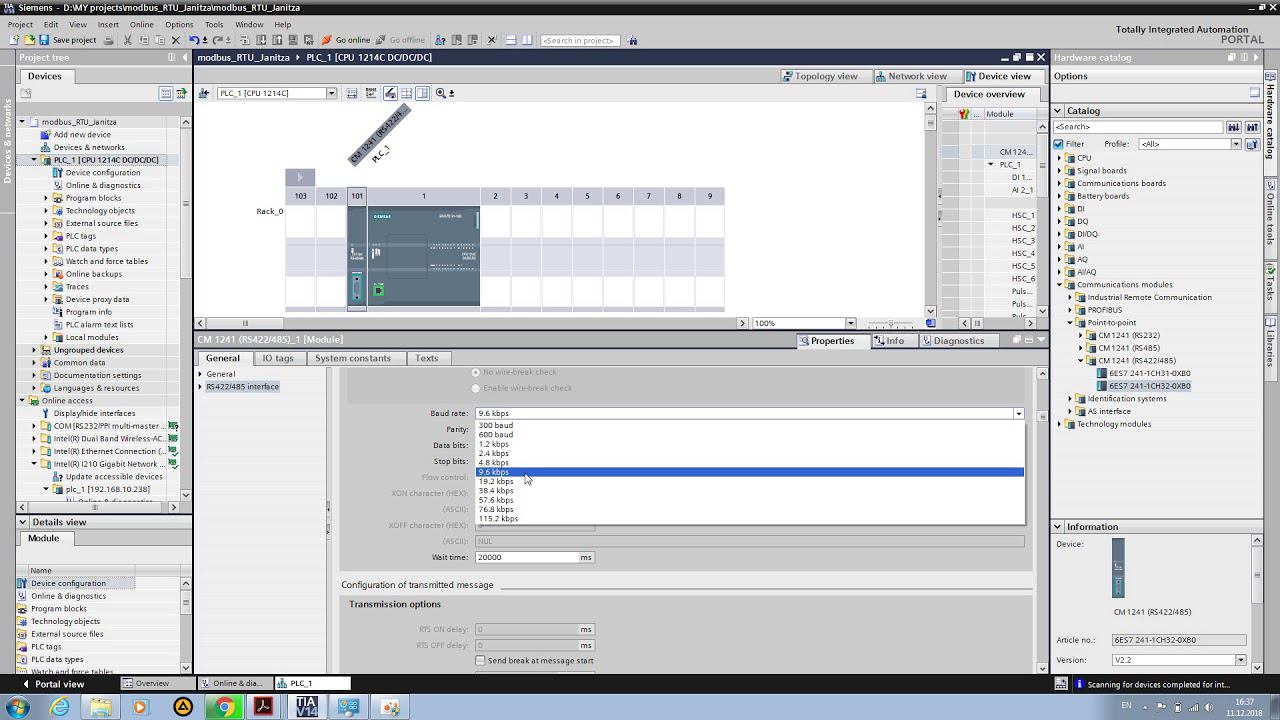Switch to the Texts tab
The width and height of the screenshot is (1280, 720).
click(427, 358)
